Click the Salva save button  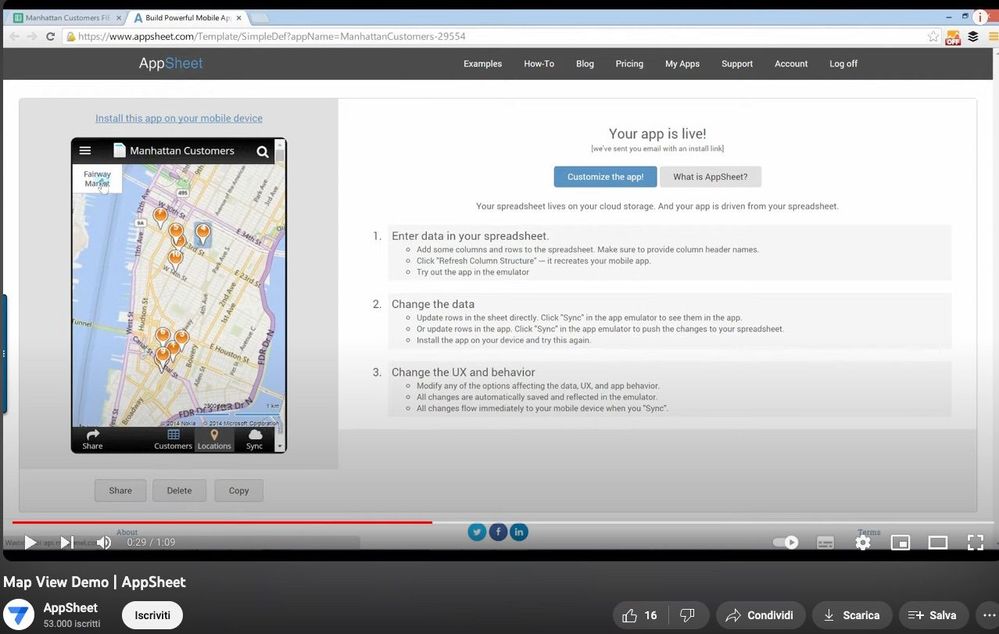click(933, 616)
